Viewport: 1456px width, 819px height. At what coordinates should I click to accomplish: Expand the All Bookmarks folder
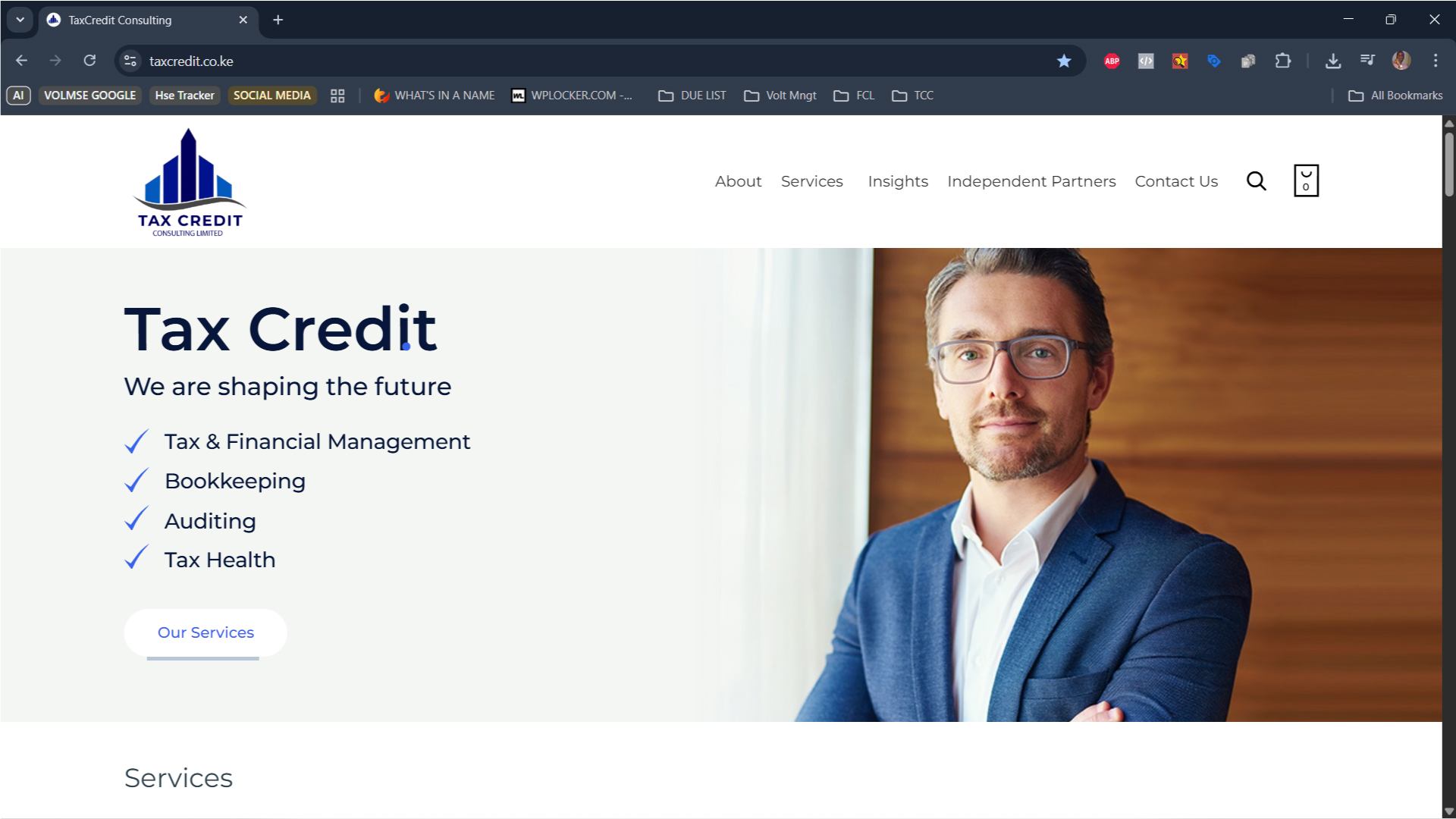(1395, 96)
